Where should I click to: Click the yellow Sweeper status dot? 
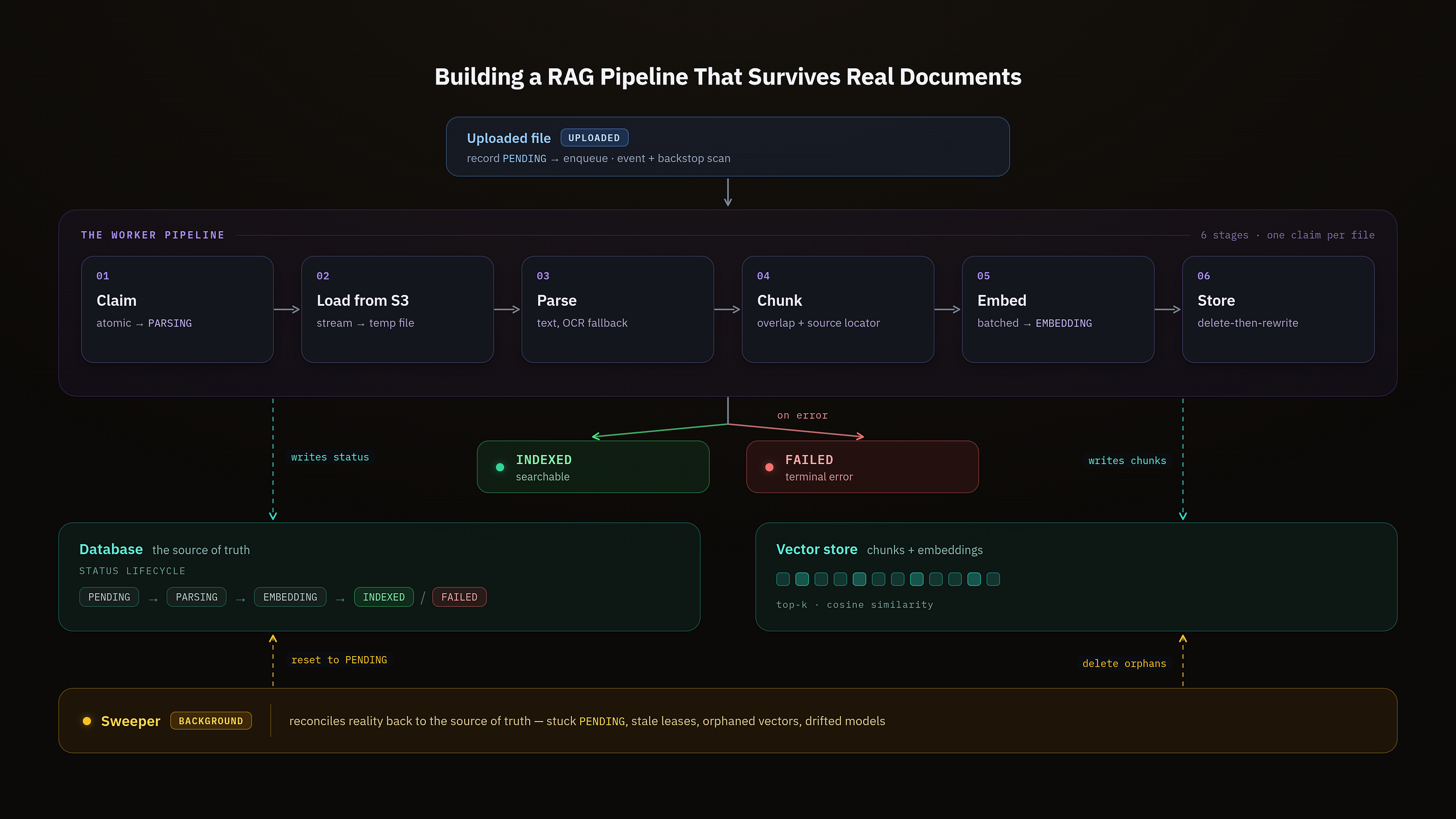(86, 720)
